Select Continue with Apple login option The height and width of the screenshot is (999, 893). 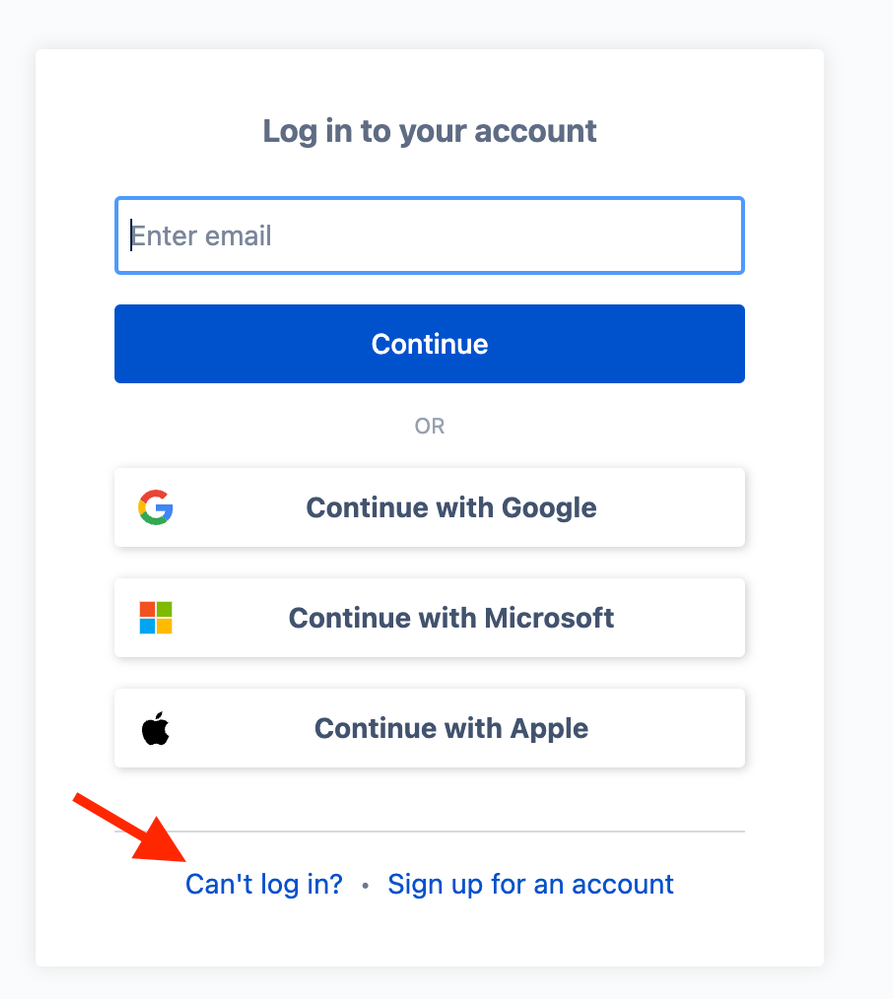[429, 728]
